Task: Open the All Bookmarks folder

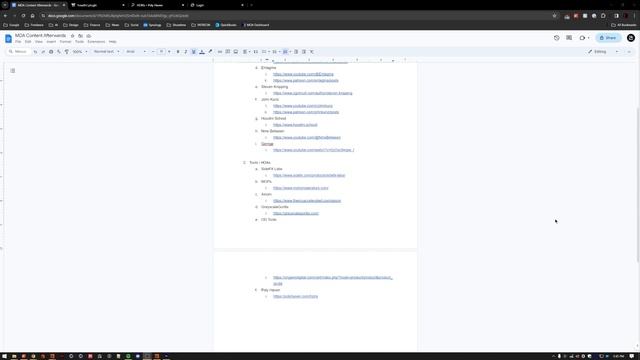Action: tap(624, 25)
